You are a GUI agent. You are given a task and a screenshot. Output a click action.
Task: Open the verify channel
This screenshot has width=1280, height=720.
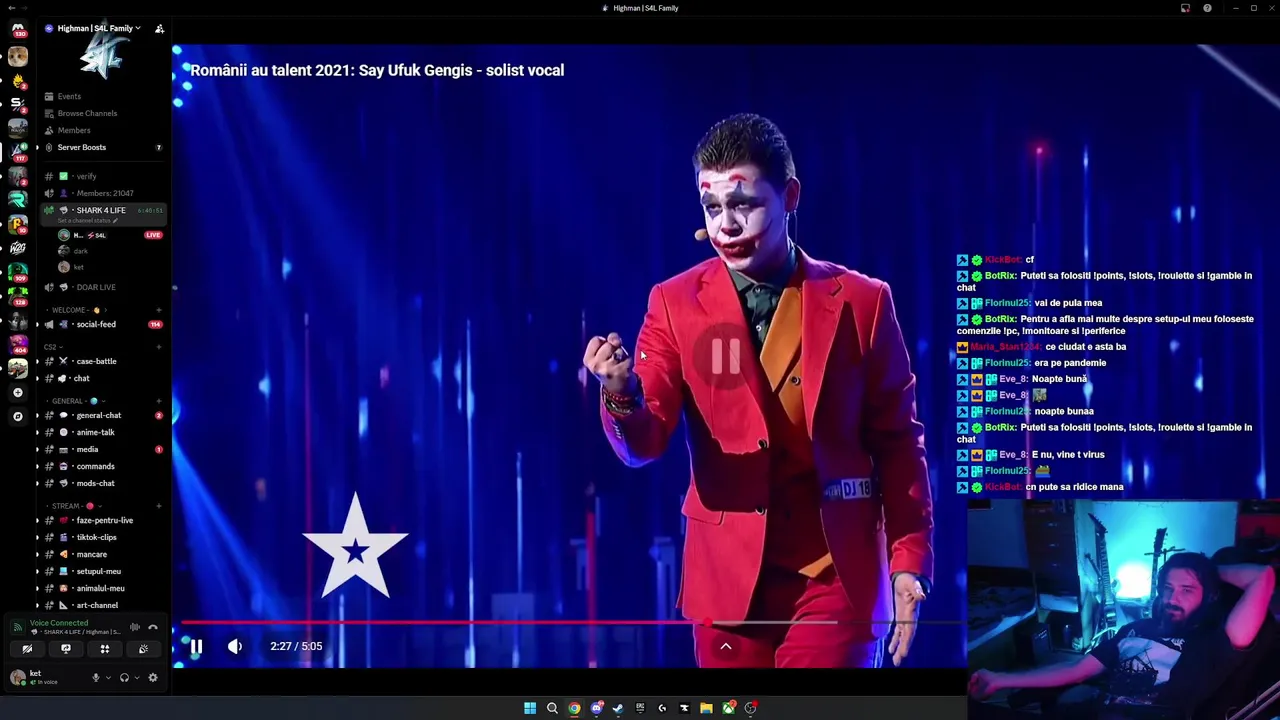pyautogui.click(x=103, y=176)
